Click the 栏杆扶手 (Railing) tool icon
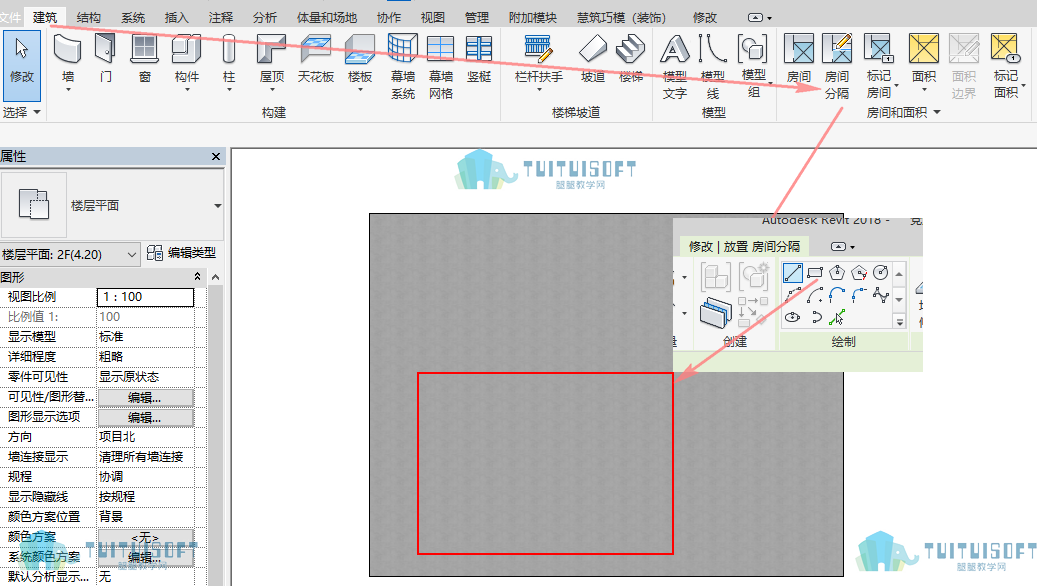The width and height of the screenshot is (1037, 586). tap(538, 50)
